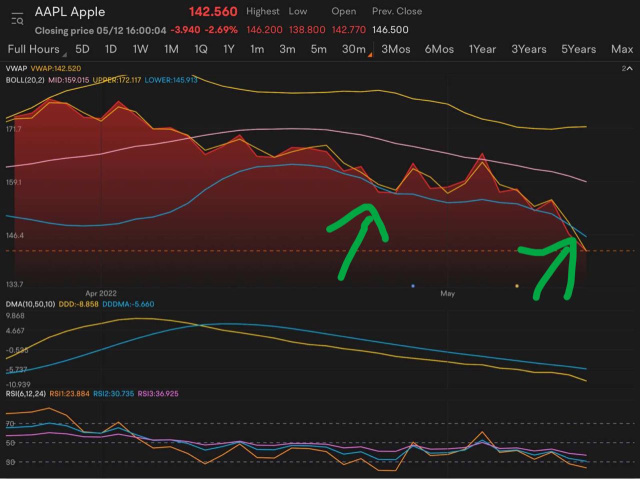Click the RSI3:36.925 value

158,394
